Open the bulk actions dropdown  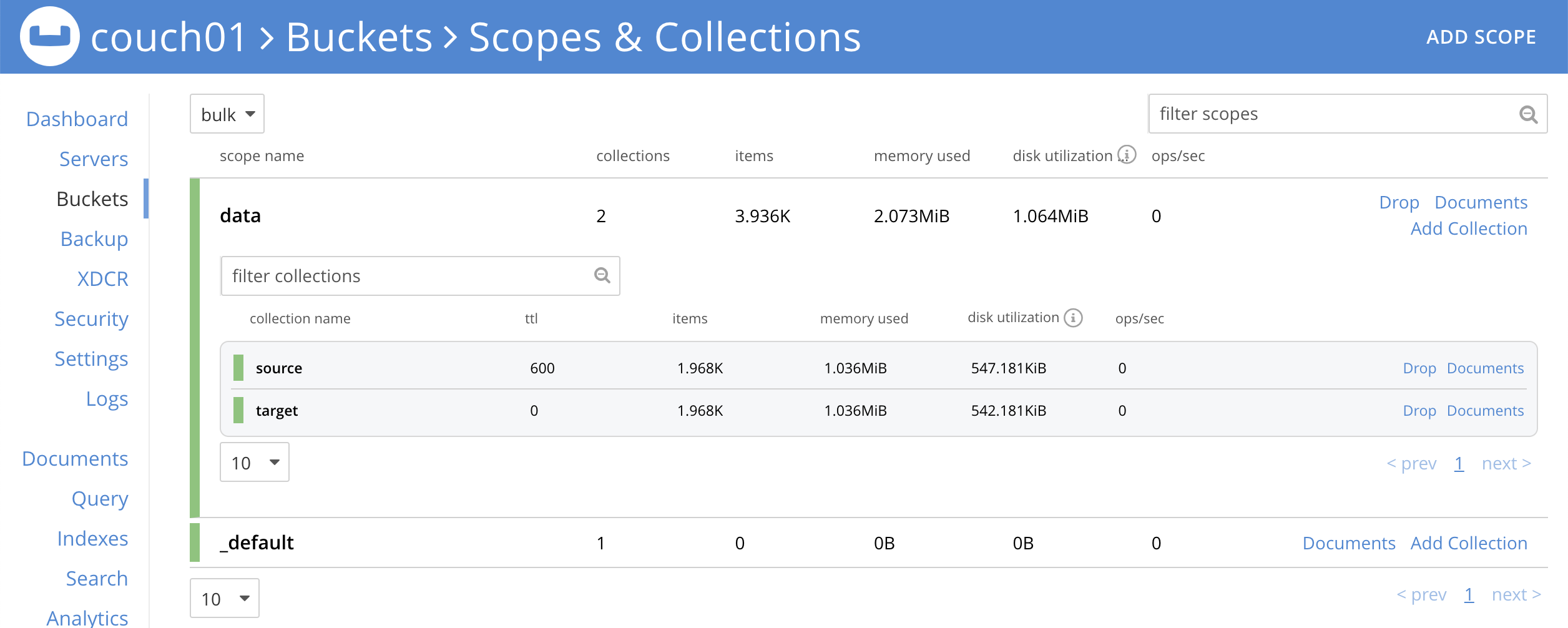coord(227,114)
